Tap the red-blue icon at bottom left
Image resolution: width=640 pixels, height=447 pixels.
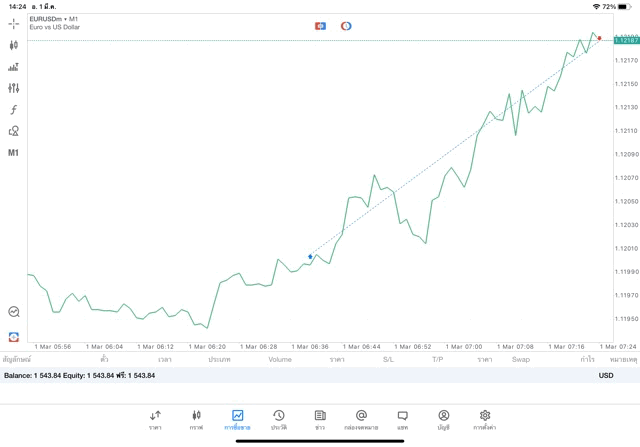[14, 337]
